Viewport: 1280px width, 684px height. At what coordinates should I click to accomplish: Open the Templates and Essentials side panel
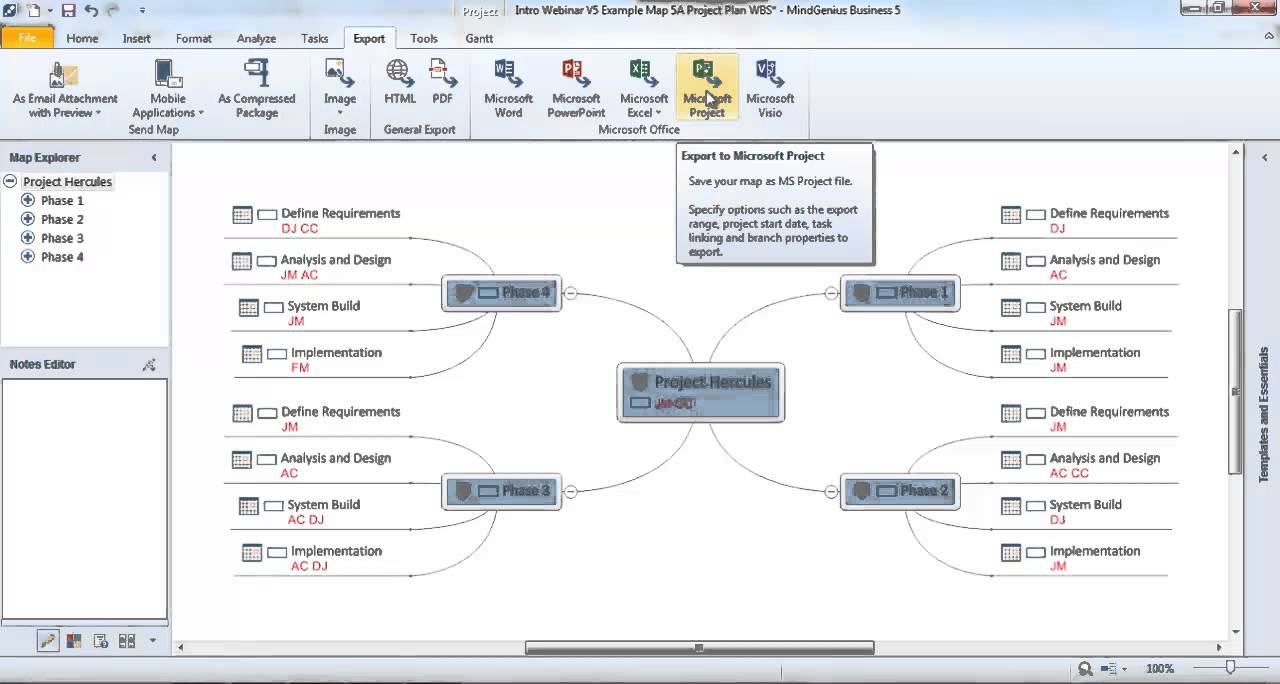pyautogui.click(x=1264, y=415)
